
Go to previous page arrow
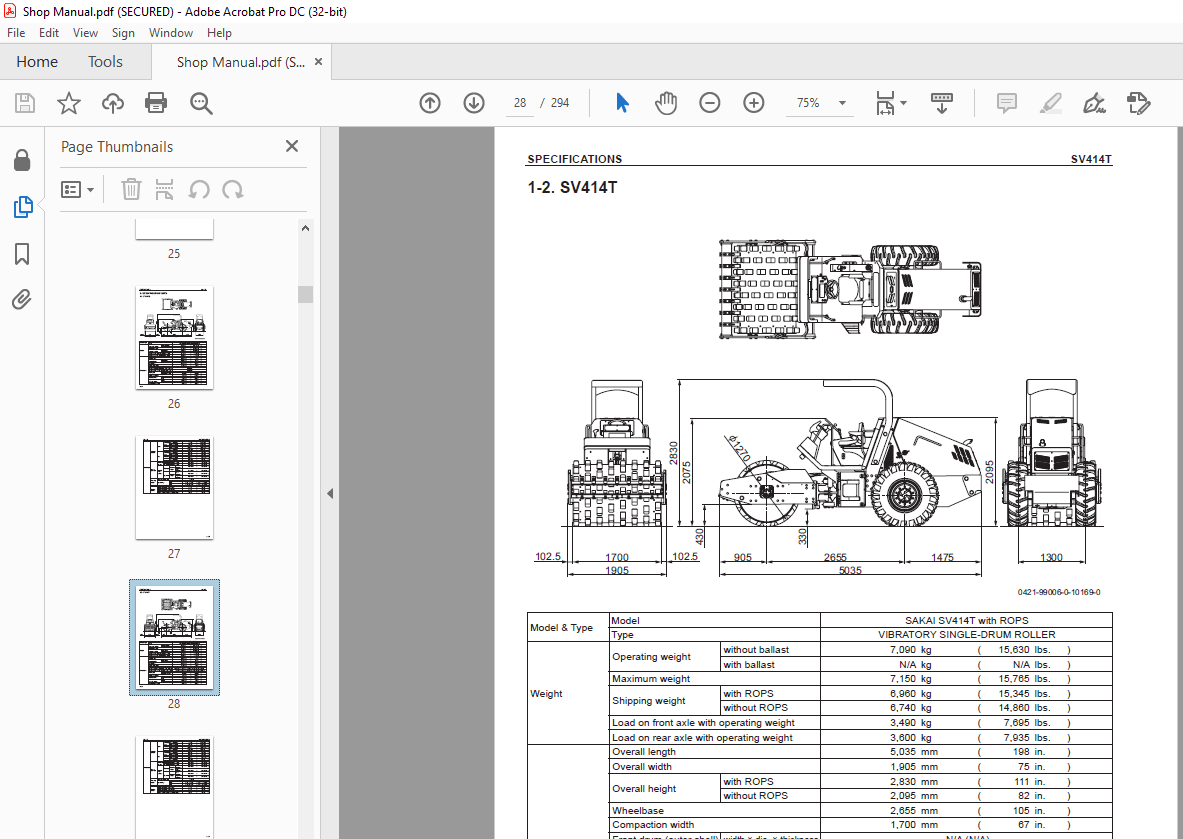coord(430,103)
